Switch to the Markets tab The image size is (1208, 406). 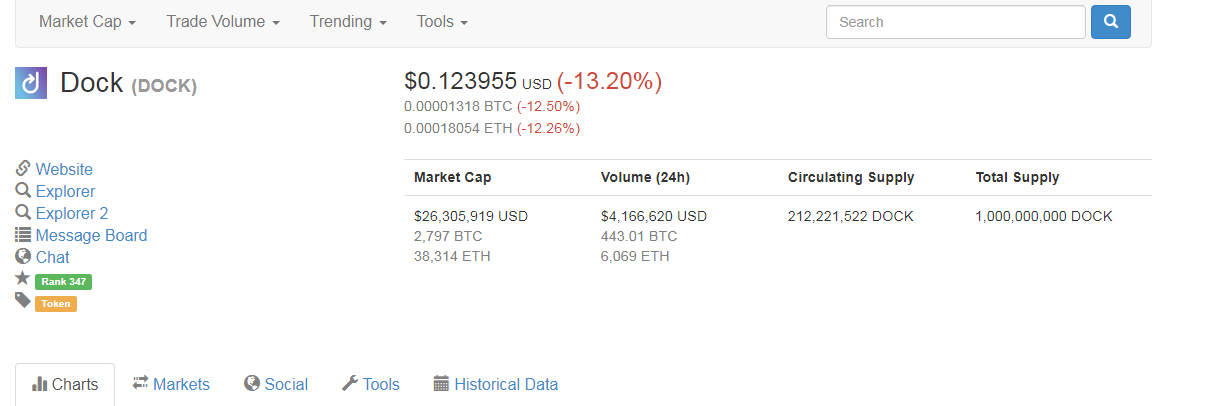(171, 384)
